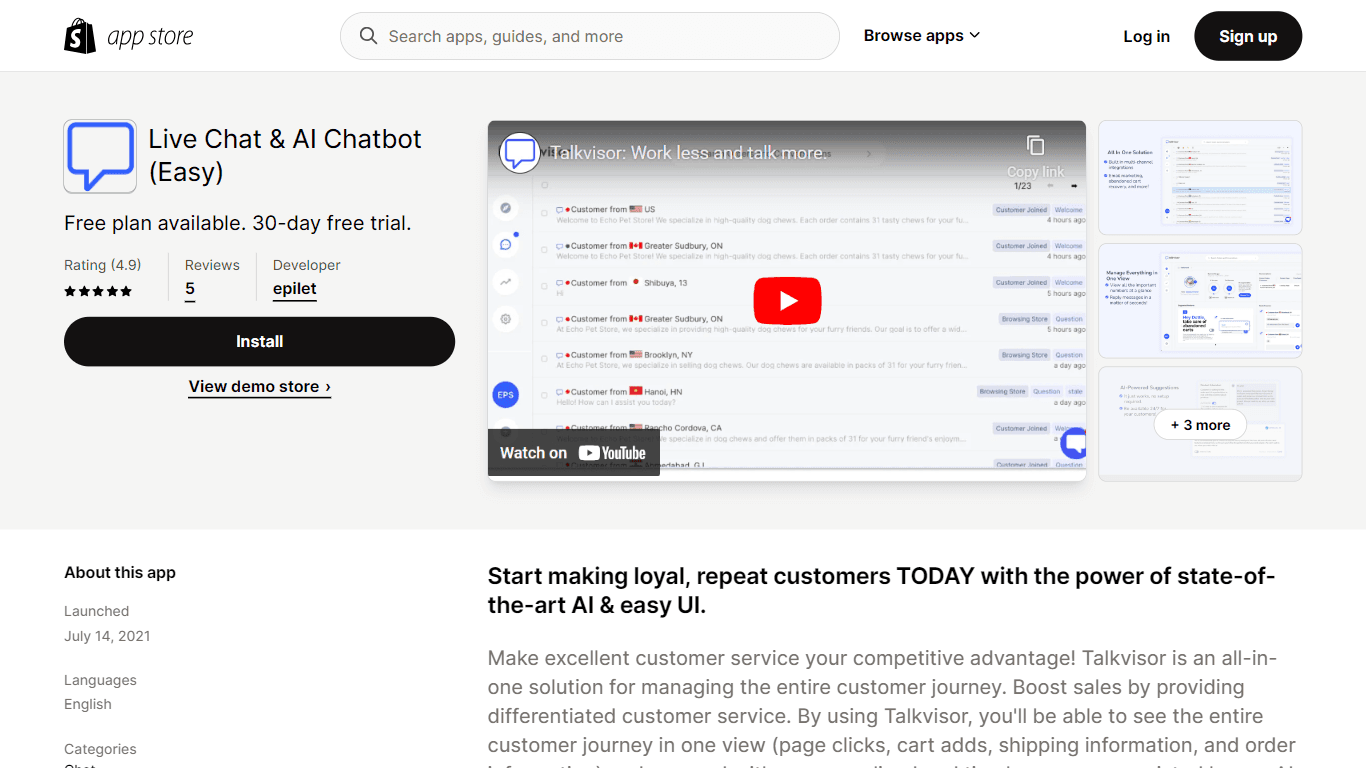The width and height of the screenshot is (1366, 768).
Task: Click the search magnifier icon
Action: click(368, 36)
